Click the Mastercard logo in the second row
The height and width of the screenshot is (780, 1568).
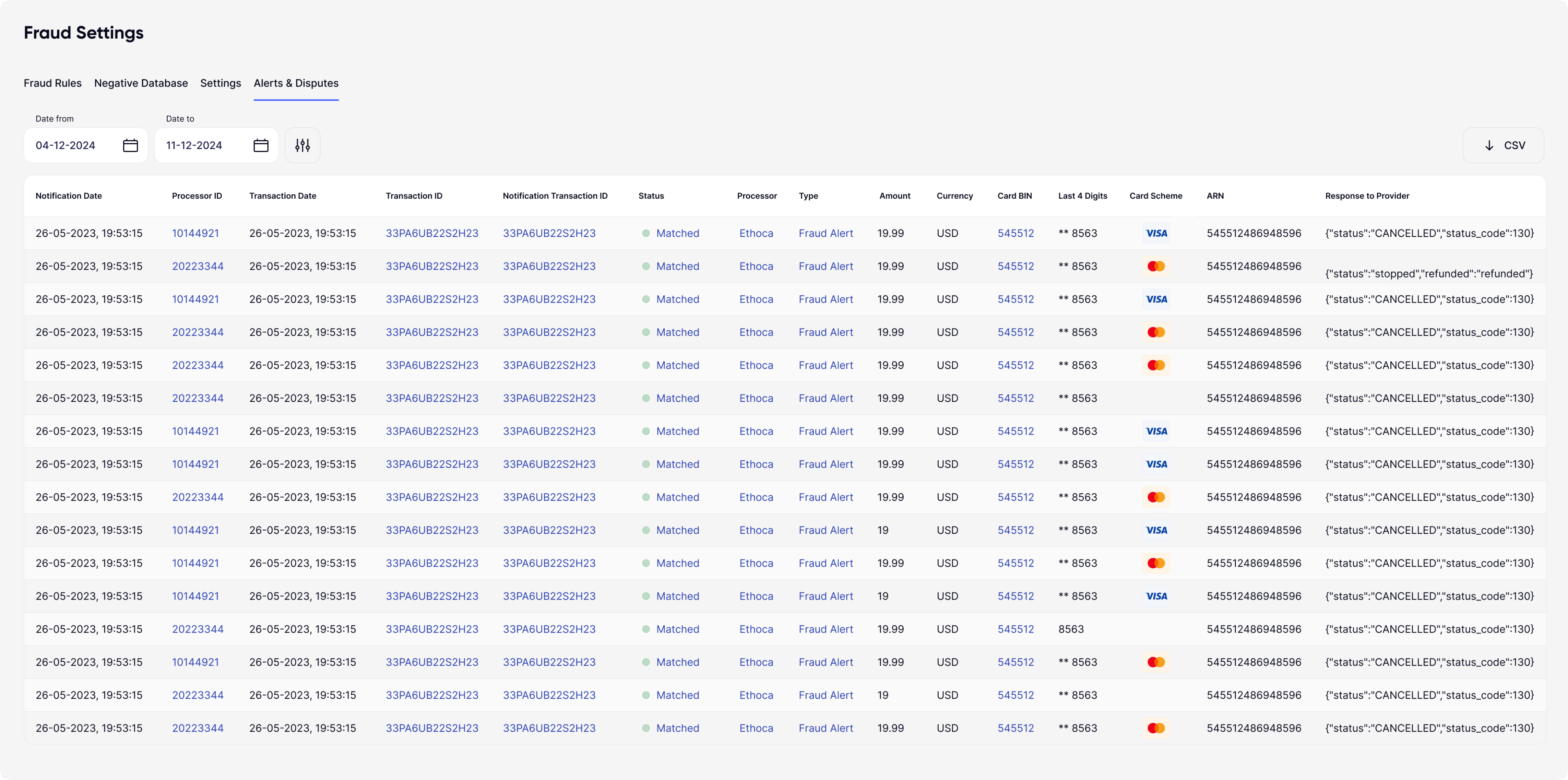coord(1156,266)
